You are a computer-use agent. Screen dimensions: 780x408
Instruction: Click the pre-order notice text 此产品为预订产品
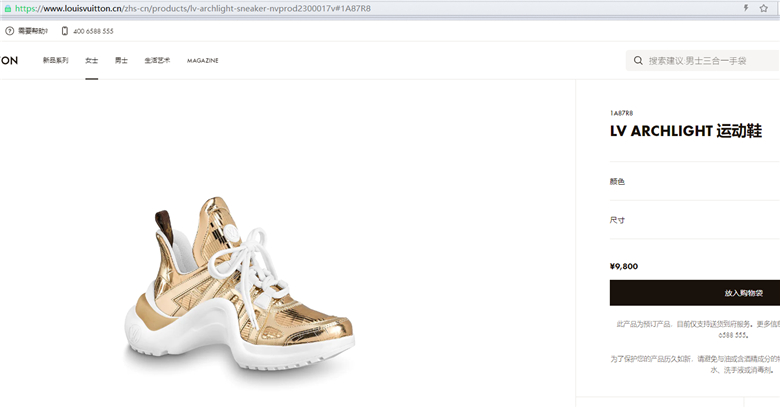point(698,329)
